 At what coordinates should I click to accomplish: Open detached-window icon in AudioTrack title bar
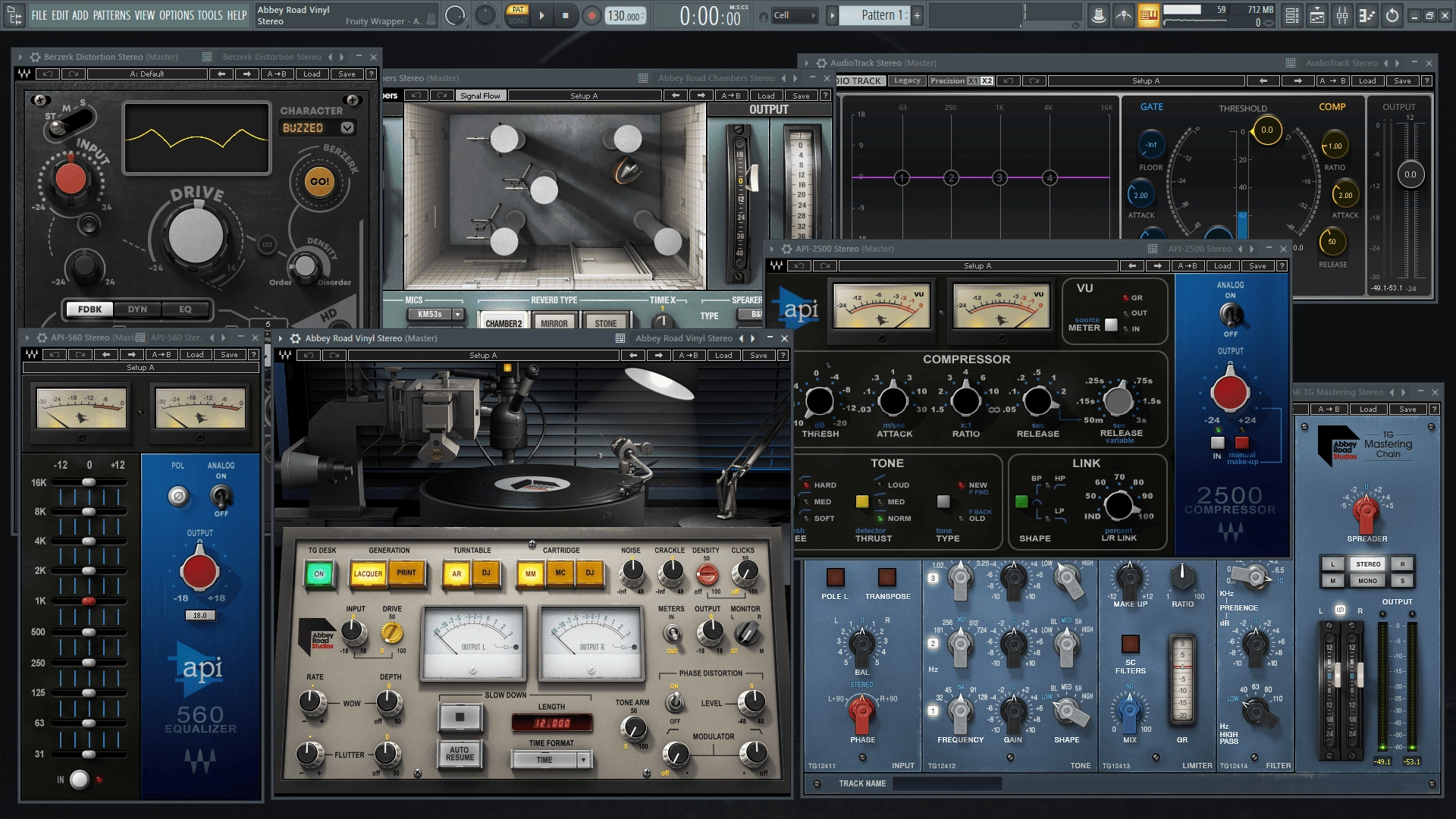coord(1291,63)
